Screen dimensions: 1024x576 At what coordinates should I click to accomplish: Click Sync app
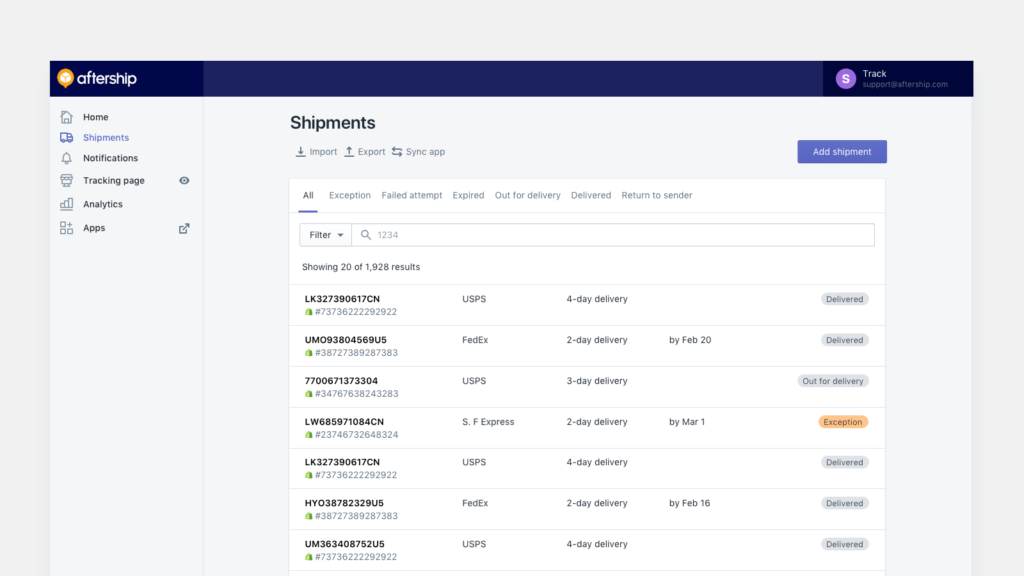[x=418, y=152]
